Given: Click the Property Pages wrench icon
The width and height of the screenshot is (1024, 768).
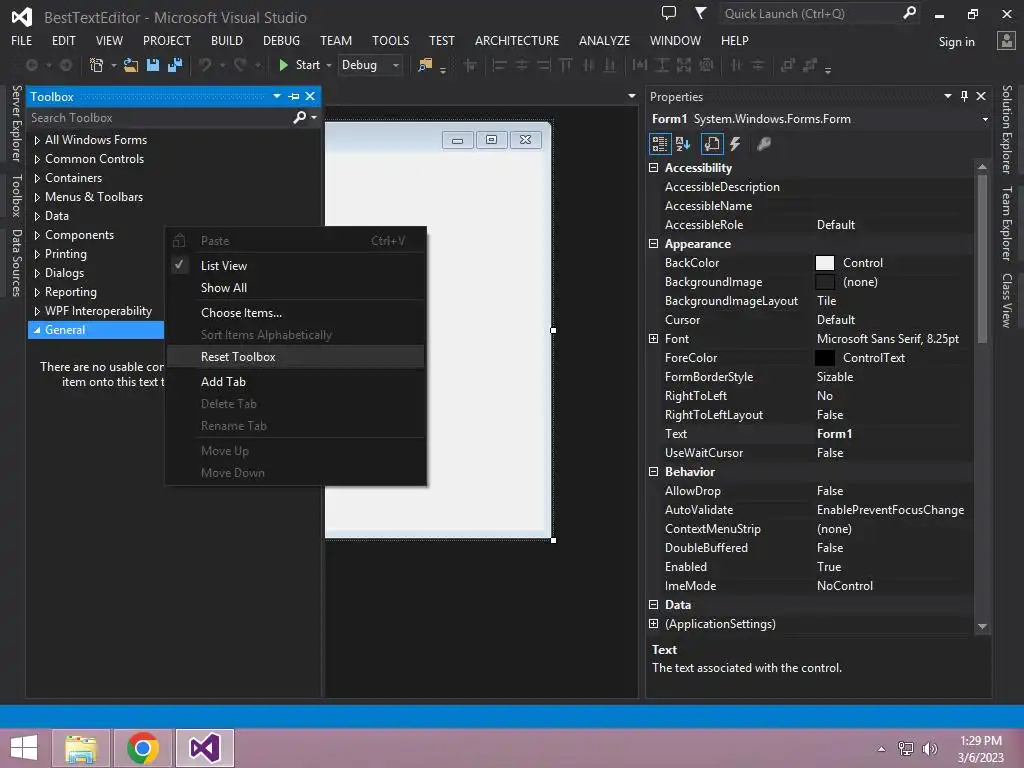Looking at the screenshot, I should point(763,144).
